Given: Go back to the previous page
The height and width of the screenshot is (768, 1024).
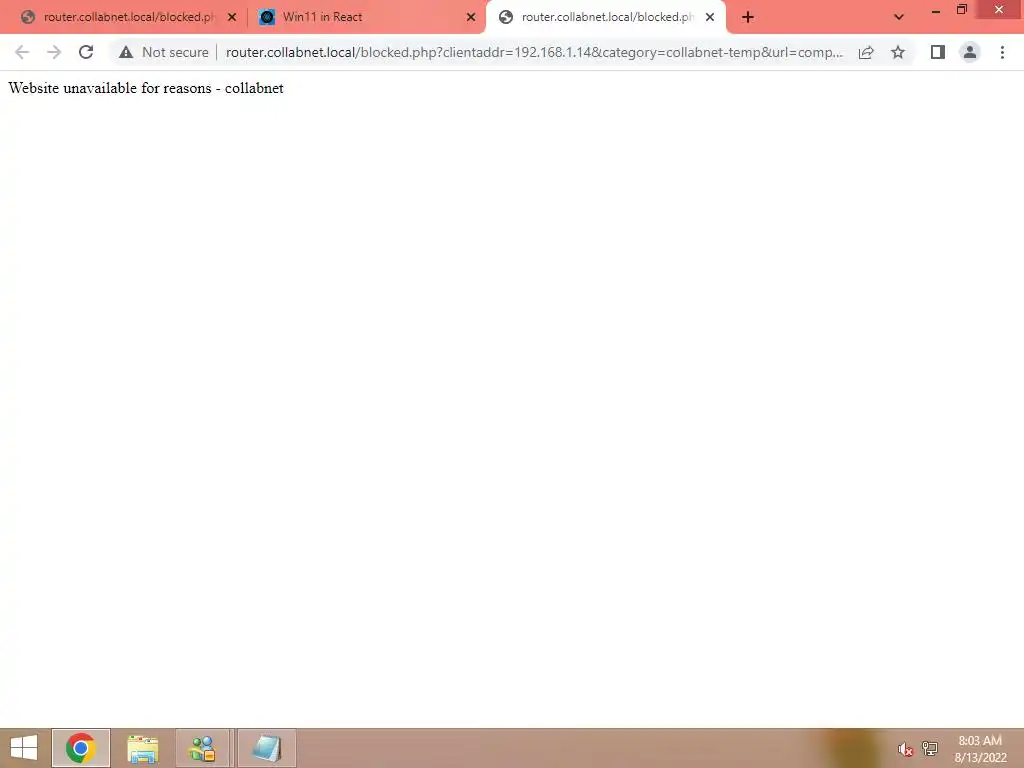Looking at the screenshot, I should tap(22, 52).
